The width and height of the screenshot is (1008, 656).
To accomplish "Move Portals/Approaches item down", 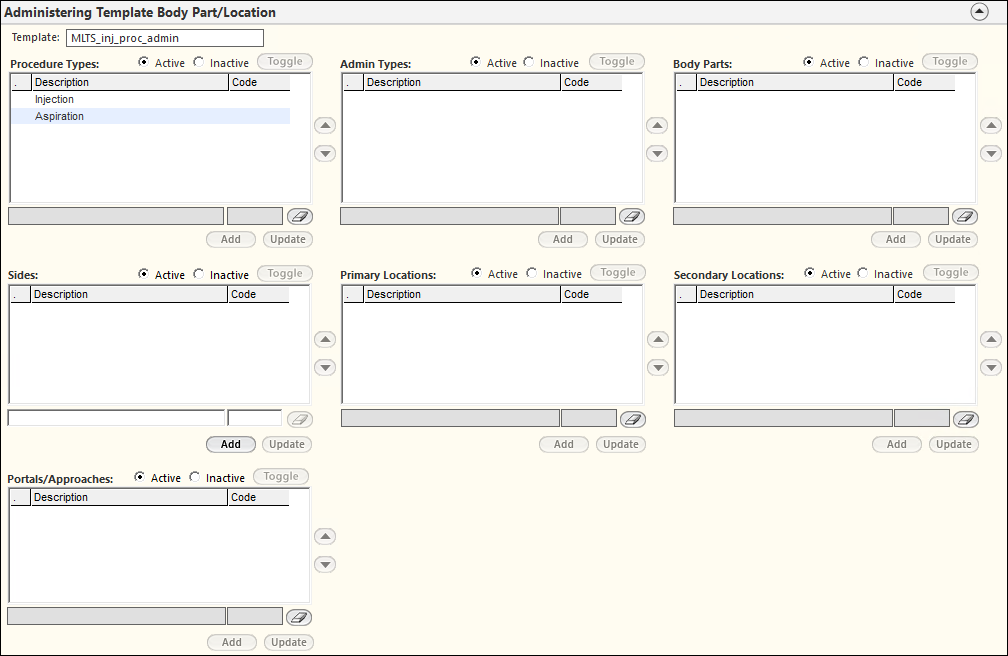I will click(x=325, y=565).
